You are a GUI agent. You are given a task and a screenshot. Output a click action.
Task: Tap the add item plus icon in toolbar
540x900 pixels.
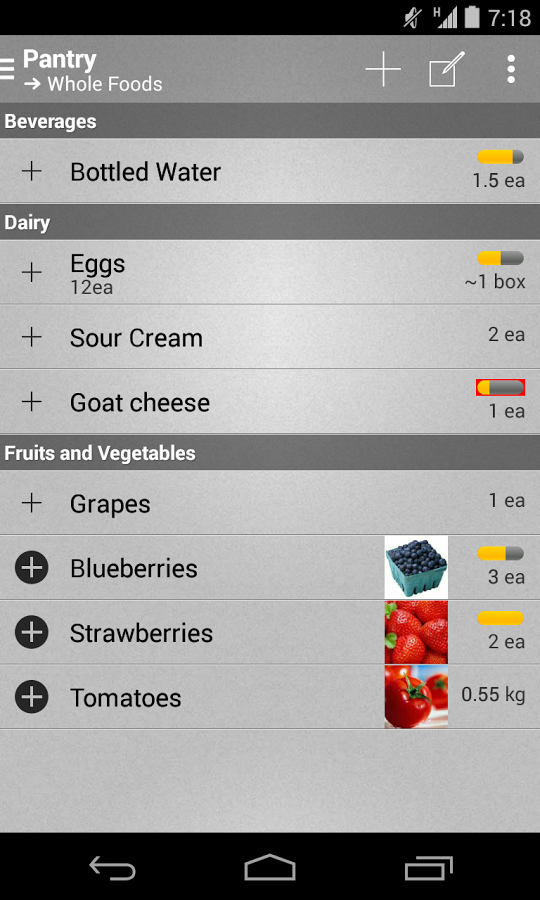[383, 69]
